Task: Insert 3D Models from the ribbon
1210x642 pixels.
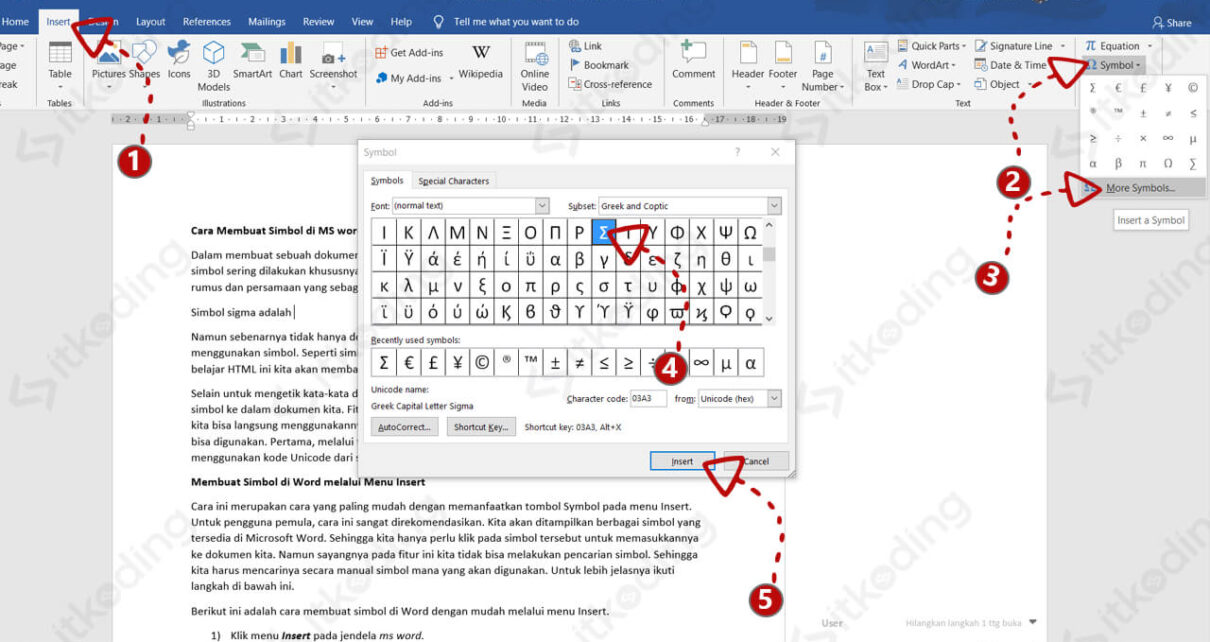Action: [x=214, y=66]
